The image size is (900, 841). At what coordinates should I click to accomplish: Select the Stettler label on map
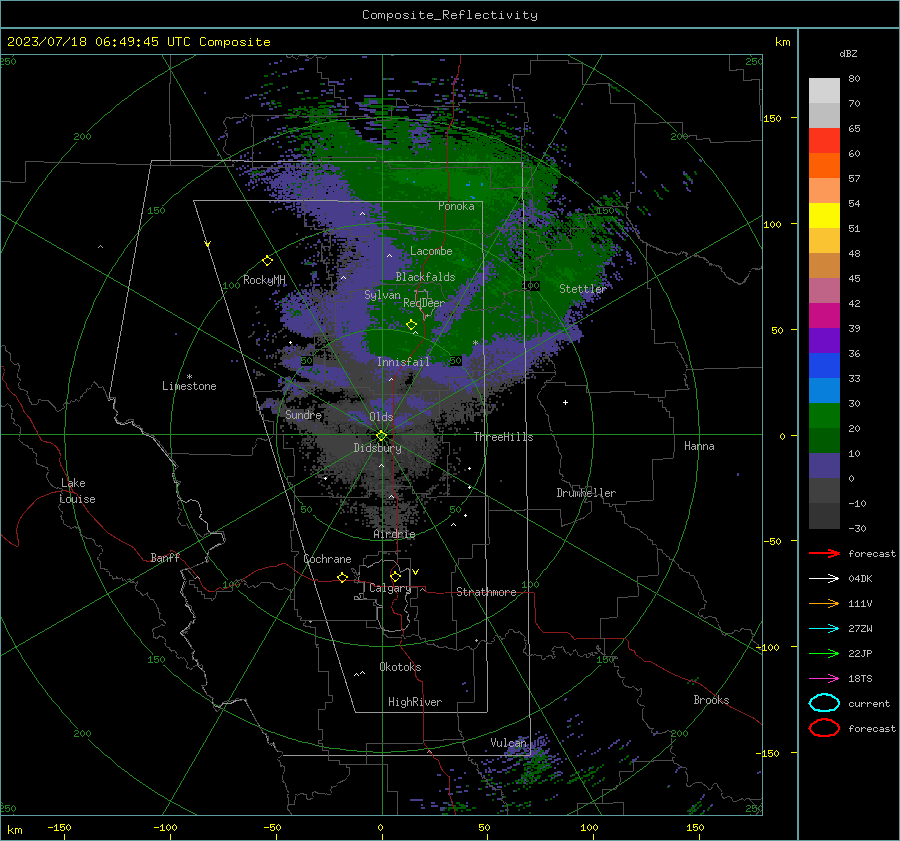(x=583, y=289)
